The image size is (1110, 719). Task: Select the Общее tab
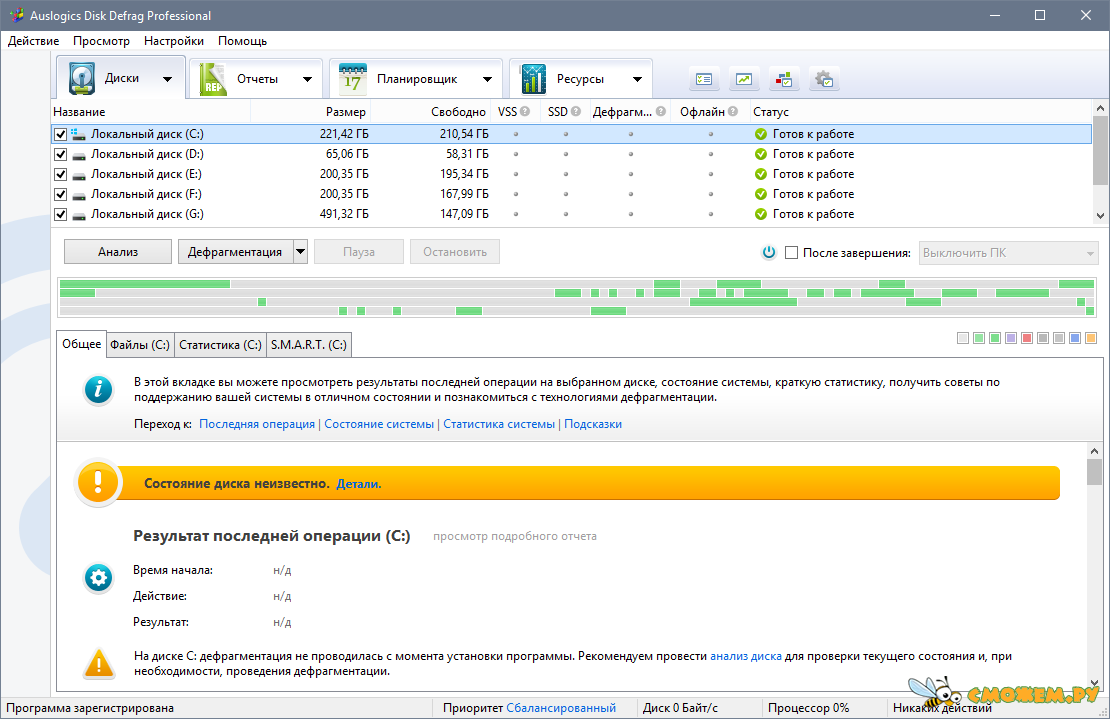(x=81, y=344)
